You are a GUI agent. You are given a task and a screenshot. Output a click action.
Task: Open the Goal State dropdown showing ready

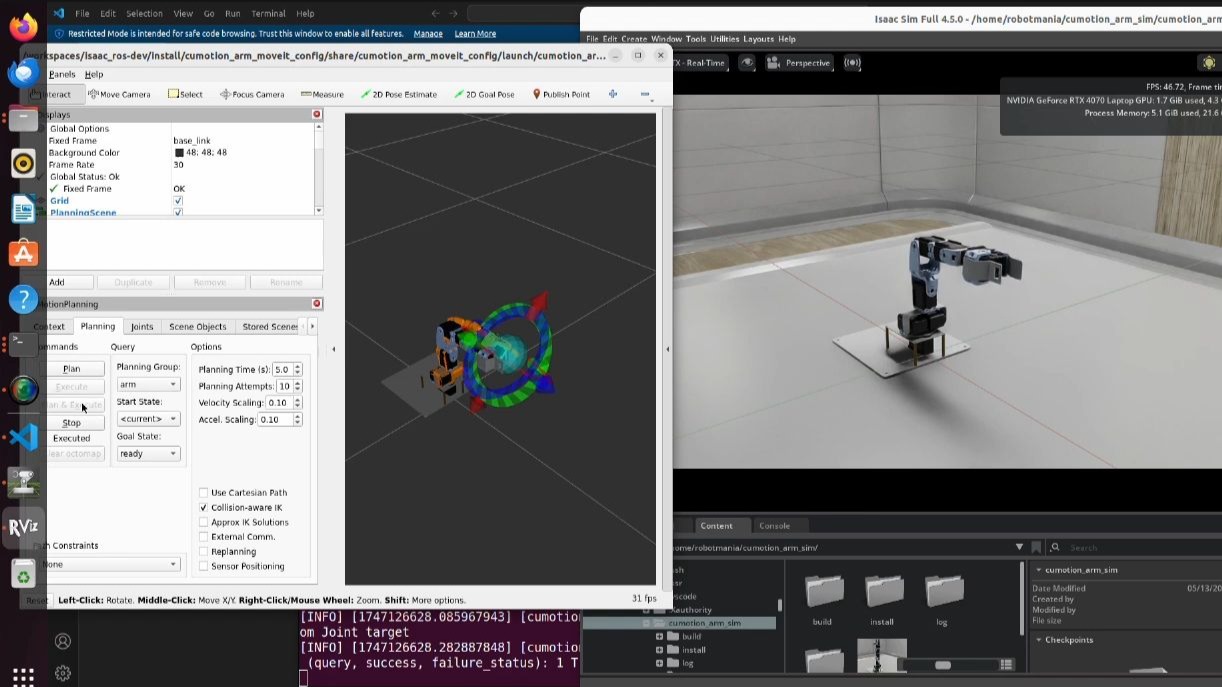(x=148, y=454)
